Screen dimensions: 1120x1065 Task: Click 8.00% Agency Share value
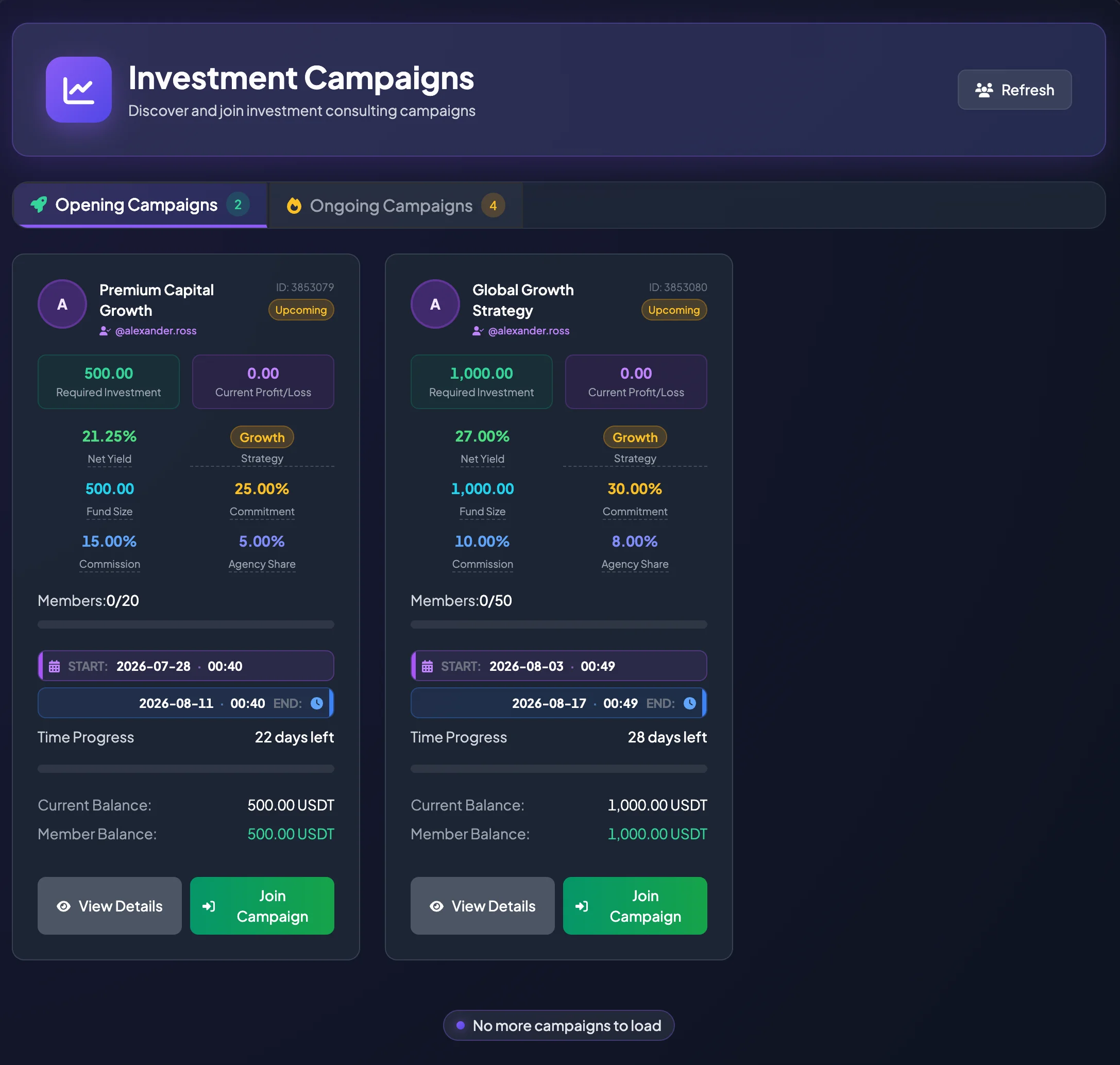pyautogui.click(x=635, y=542)
